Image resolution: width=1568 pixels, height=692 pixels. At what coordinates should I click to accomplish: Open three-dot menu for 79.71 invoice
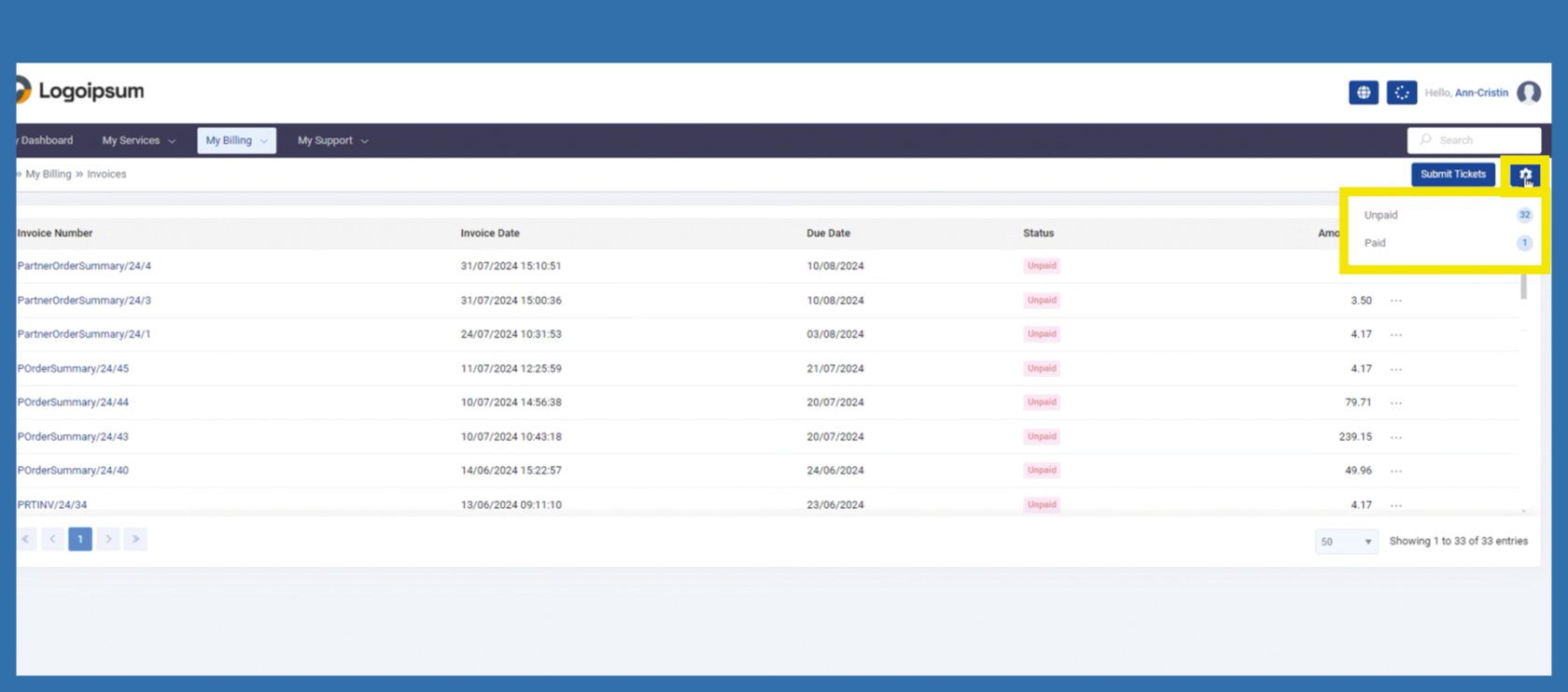[x=1396, y=402]
